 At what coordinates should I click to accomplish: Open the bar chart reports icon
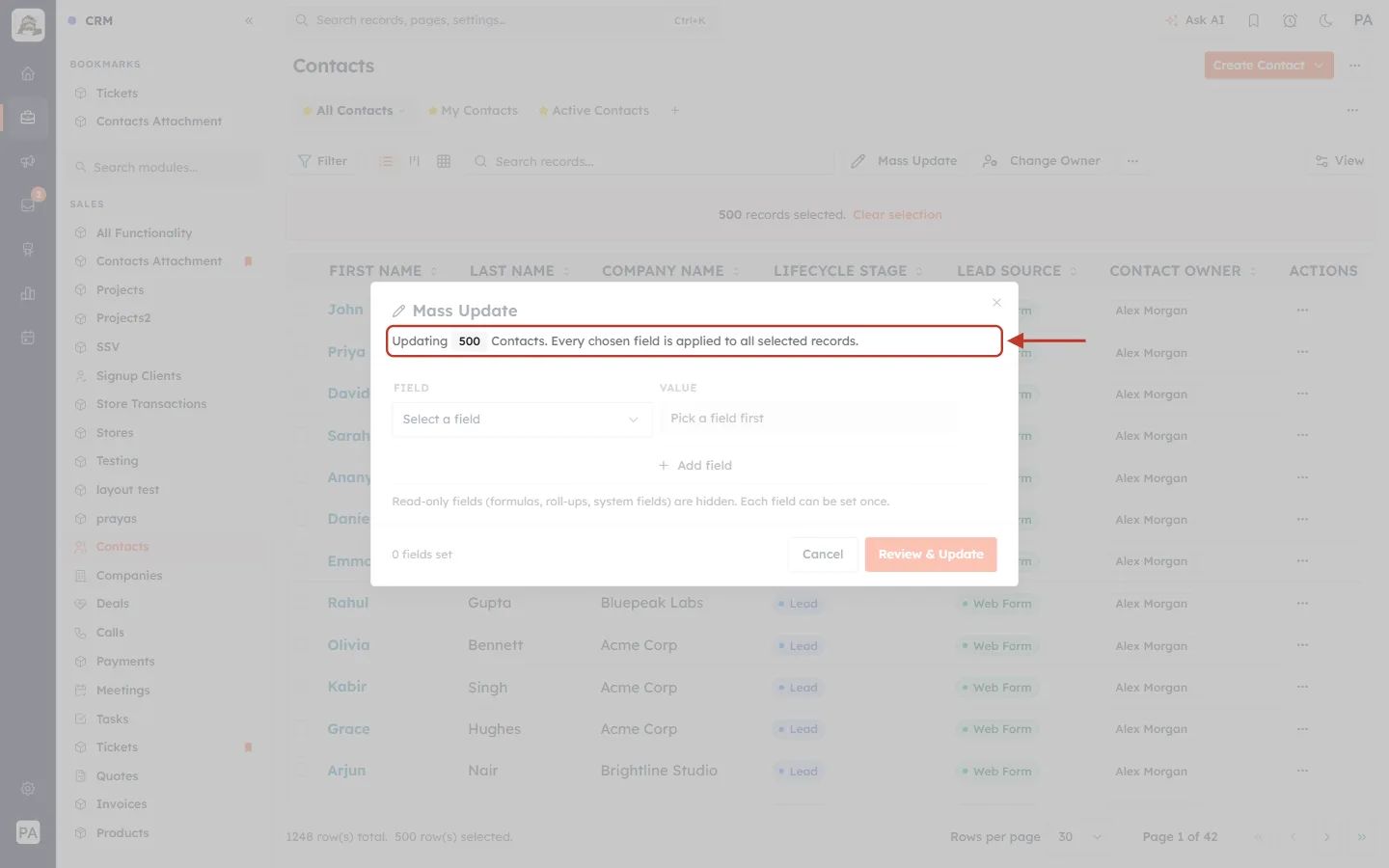(28, 293)
